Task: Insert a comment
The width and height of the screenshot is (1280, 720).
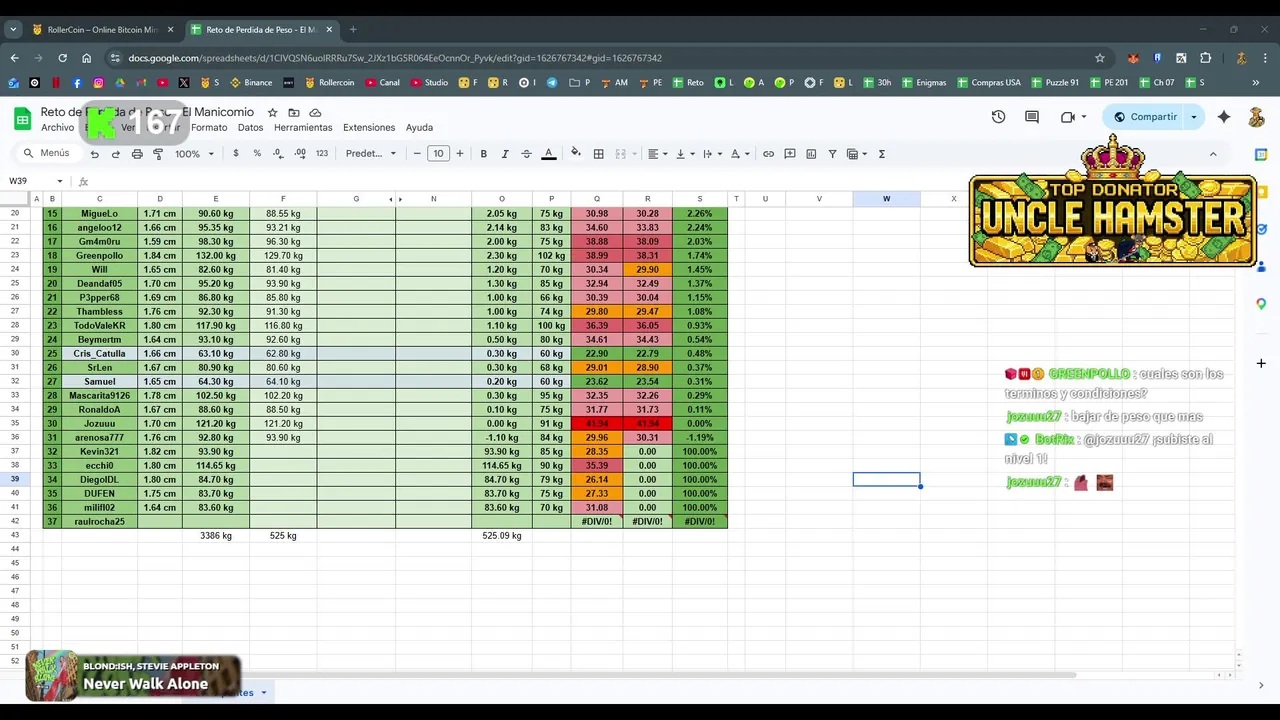Action: [x=790, y=154]
